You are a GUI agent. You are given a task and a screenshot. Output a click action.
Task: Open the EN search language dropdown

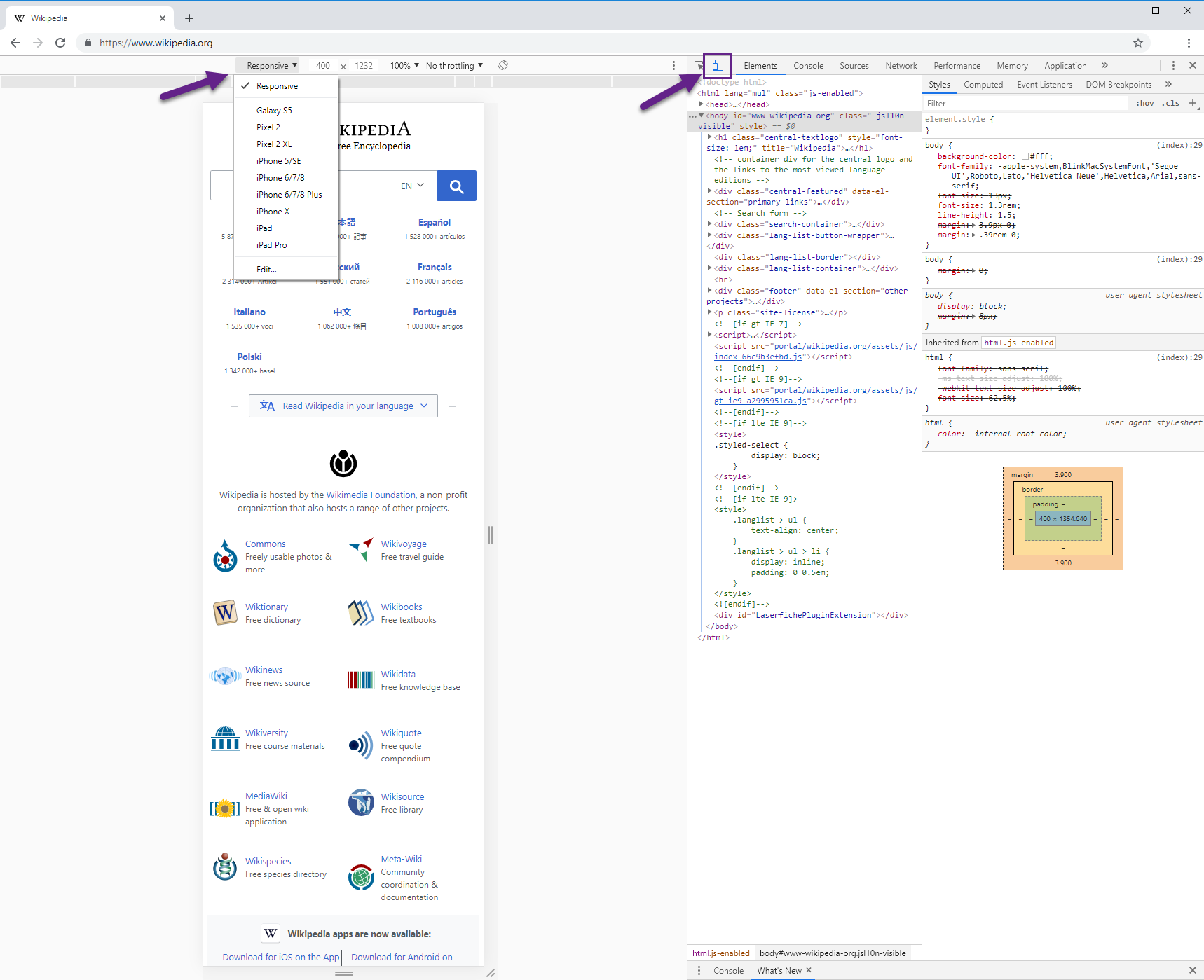[412, 186]
